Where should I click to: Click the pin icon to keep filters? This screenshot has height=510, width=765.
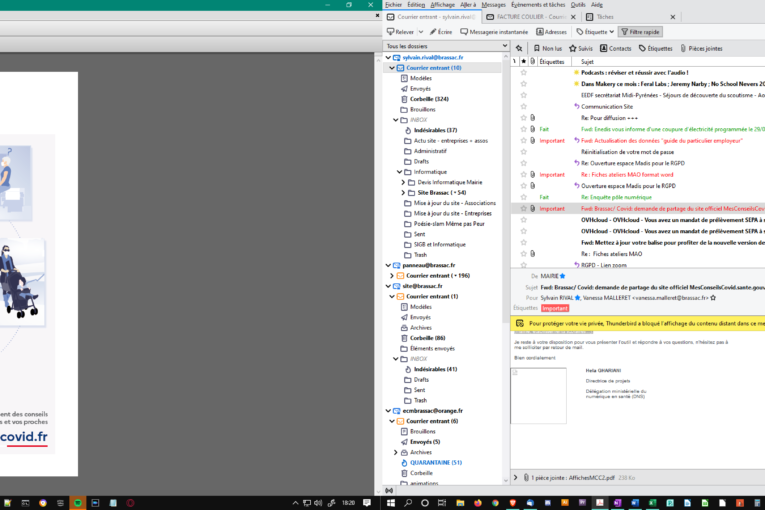click(x=518, y=48)
